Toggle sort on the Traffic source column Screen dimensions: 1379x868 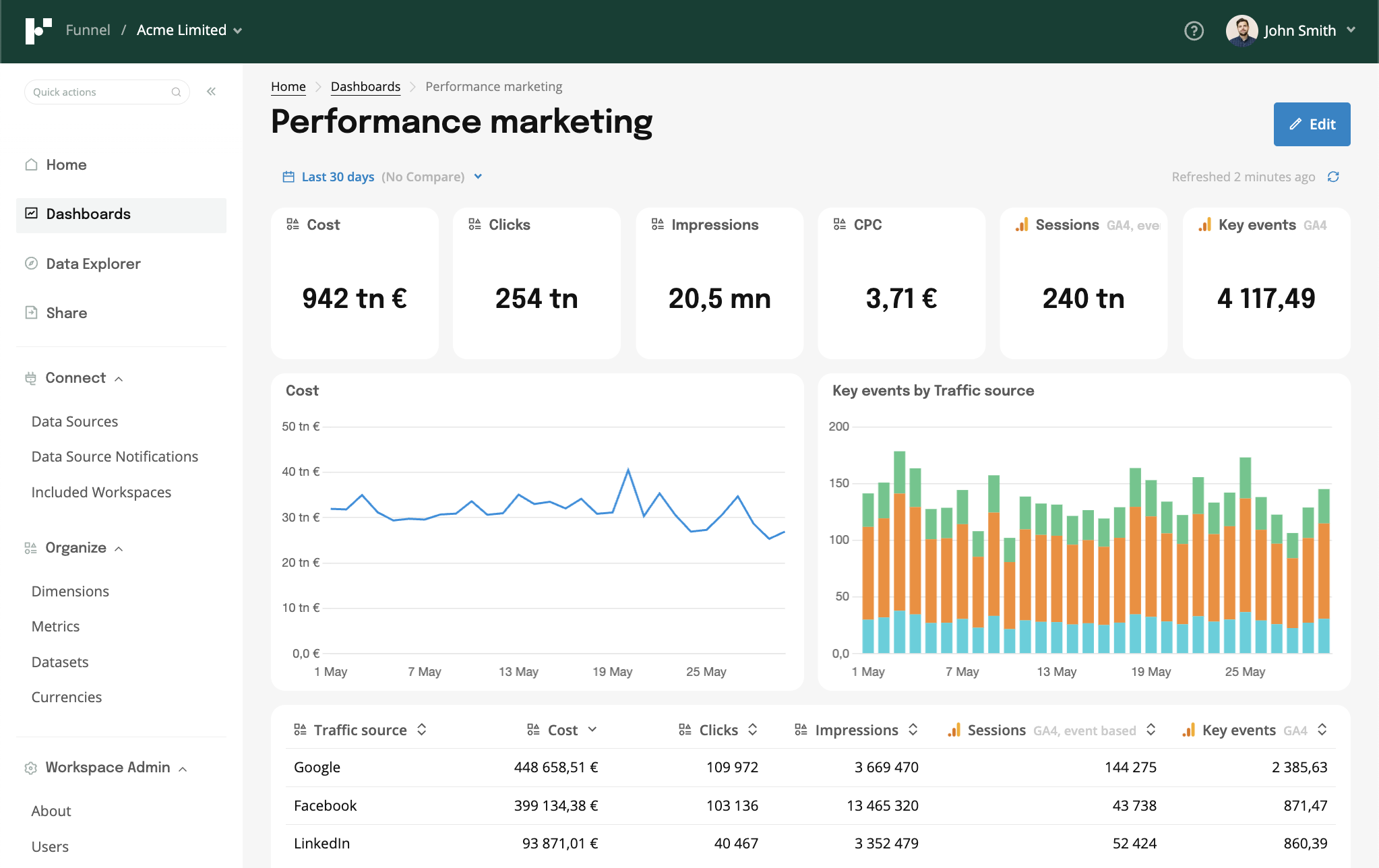point(421,730)
